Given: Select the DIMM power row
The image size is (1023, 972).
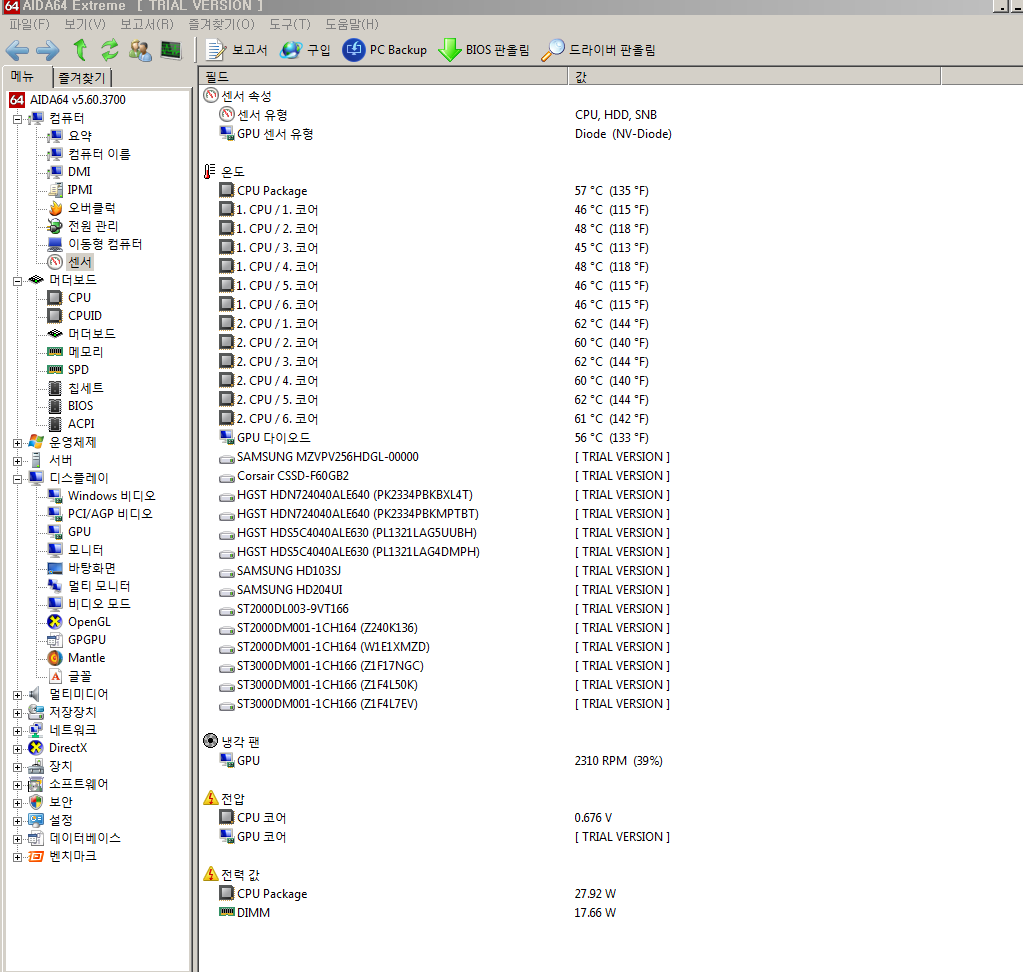Looking at the screenshot, I should click(418, 913).
